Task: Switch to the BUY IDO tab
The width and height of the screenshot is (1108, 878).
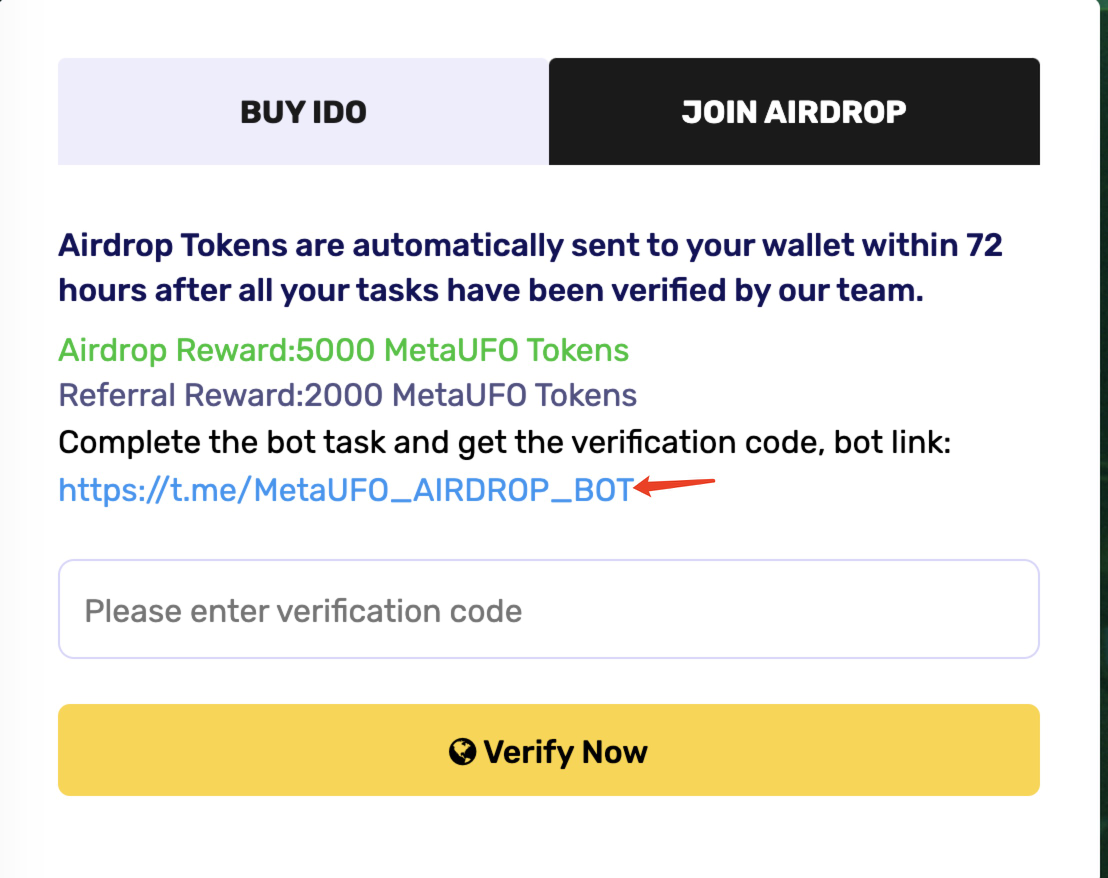Action: (303, 111)
